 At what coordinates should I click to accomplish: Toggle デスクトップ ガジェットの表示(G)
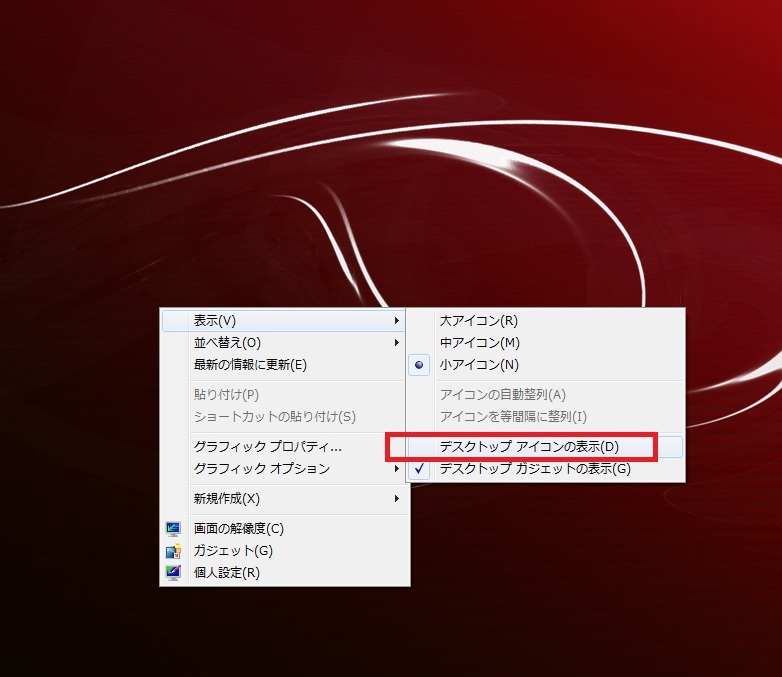tap(545, 468)
